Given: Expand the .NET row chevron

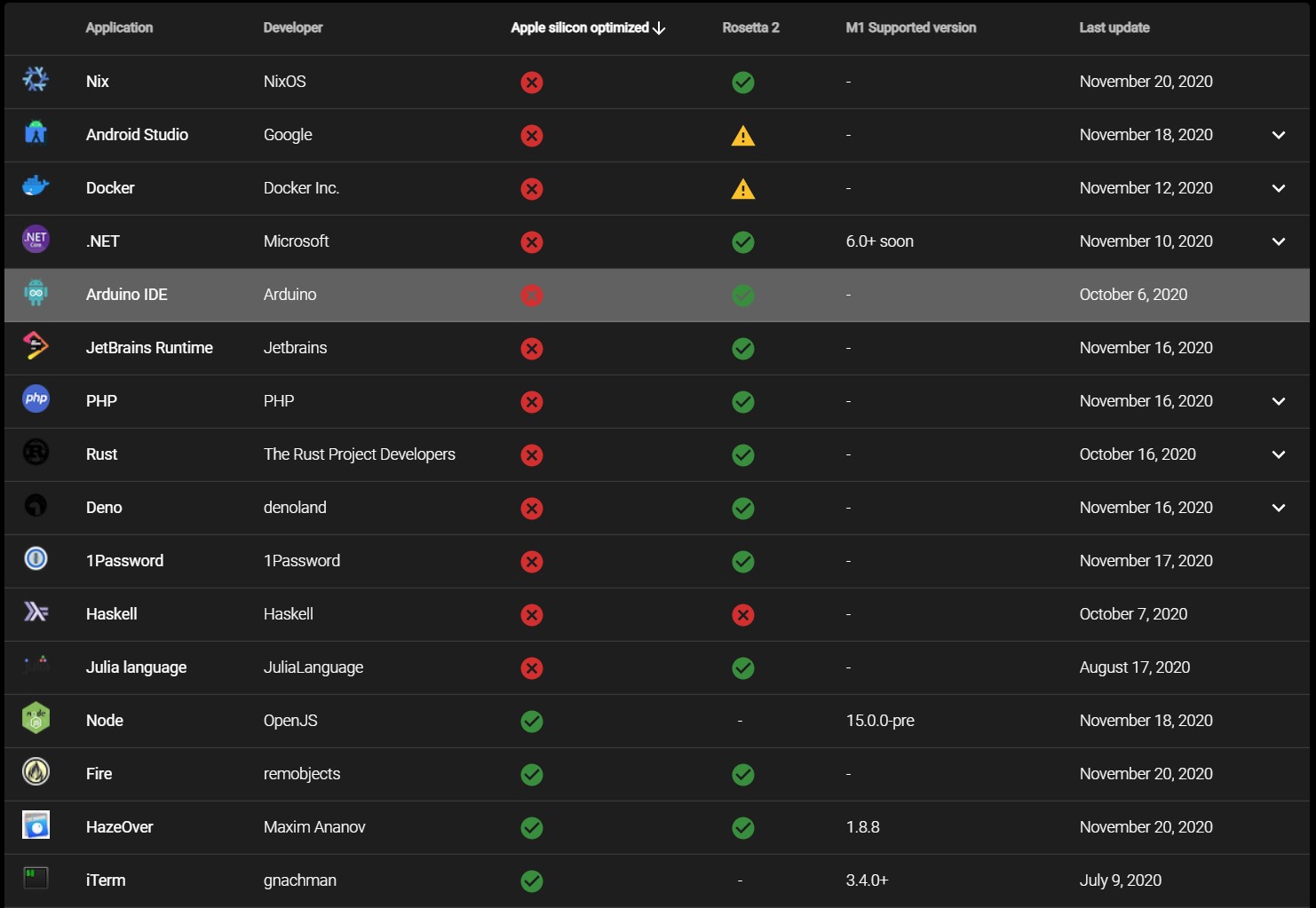Looking at the screenshot, I should [1279, 241].
